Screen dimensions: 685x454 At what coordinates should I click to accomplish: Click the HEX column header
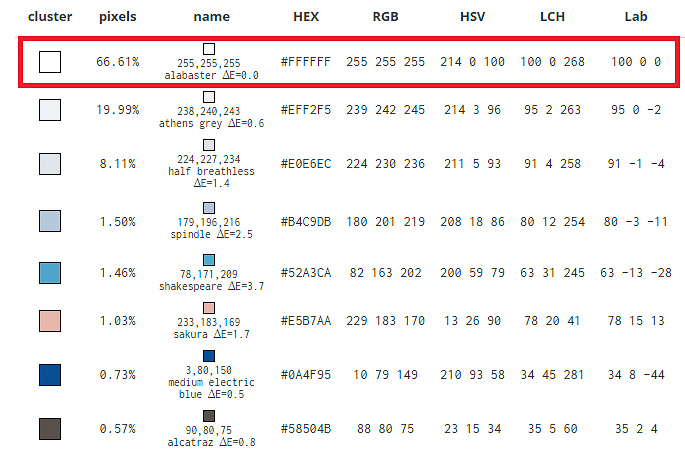(x=306, y=17)
